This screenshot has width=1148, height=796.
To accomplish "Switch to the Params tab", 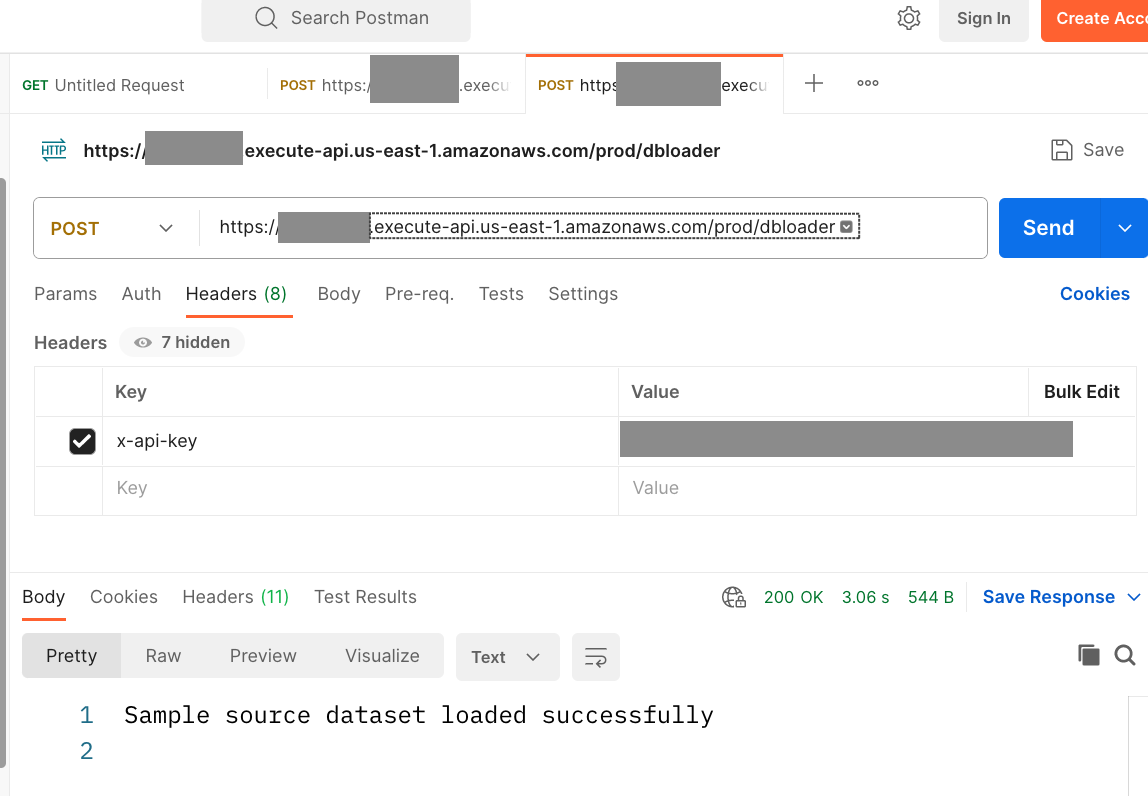I will pos(65,294).
